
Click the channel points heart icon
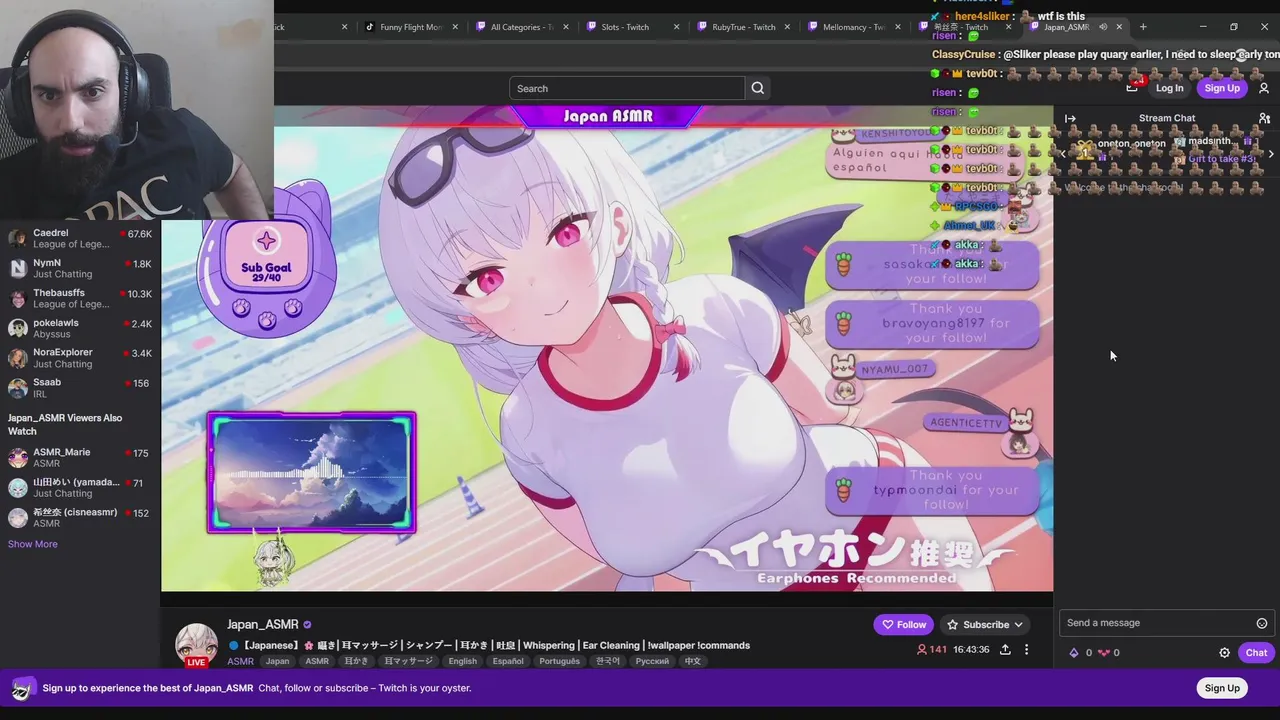pos(1103,653)
